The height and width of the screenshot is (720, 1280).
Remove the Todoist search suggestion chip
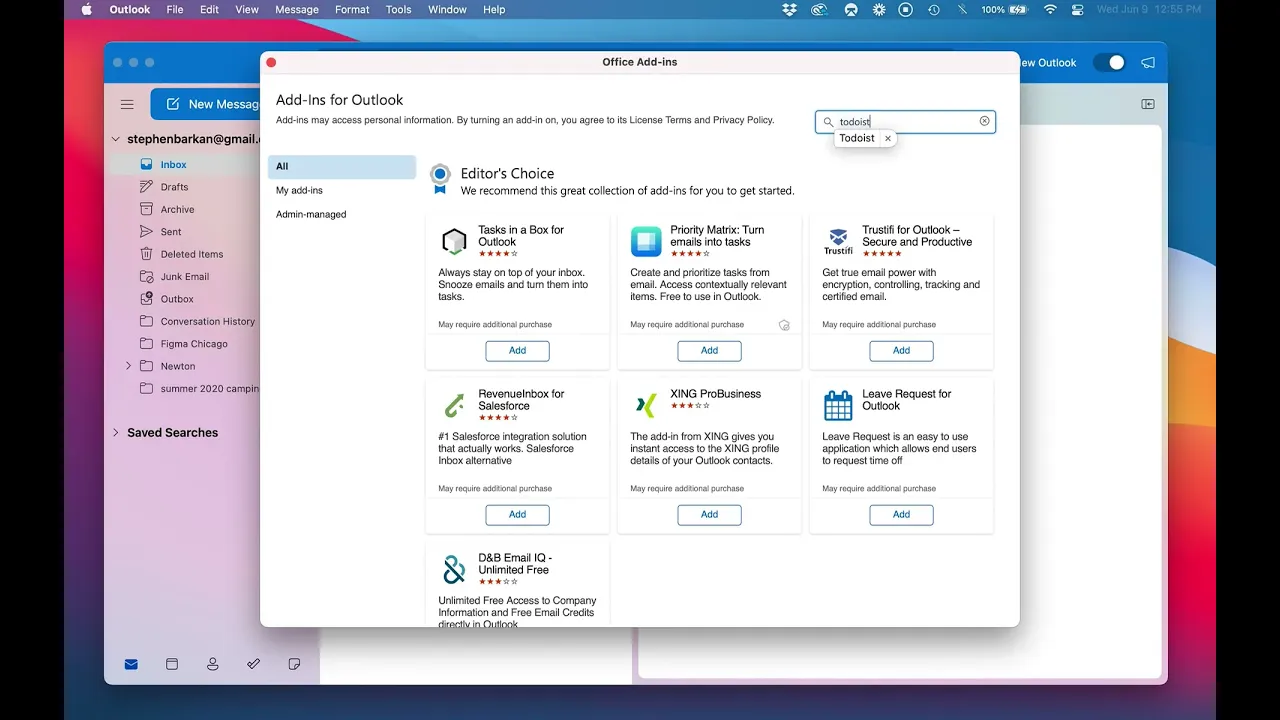(x=887, y=139)
